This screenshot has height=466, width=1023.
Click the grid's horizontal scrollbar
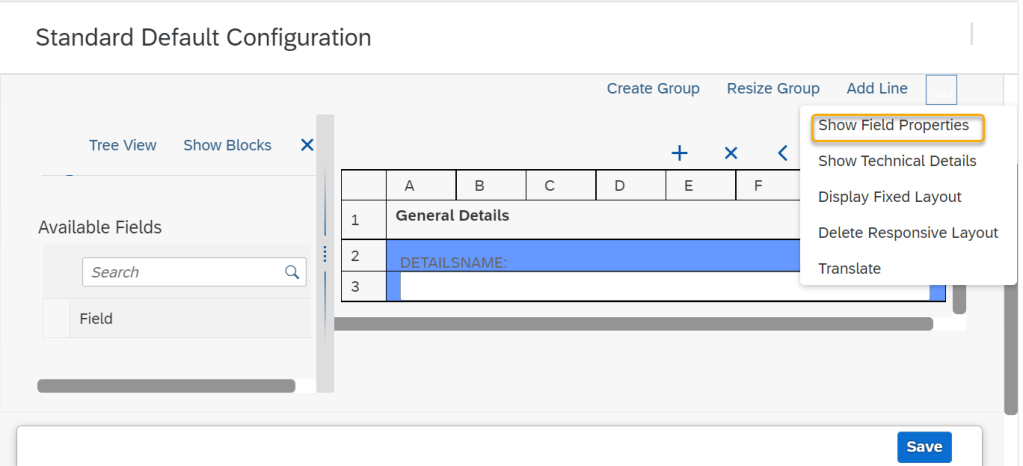(x=636, y=324)
